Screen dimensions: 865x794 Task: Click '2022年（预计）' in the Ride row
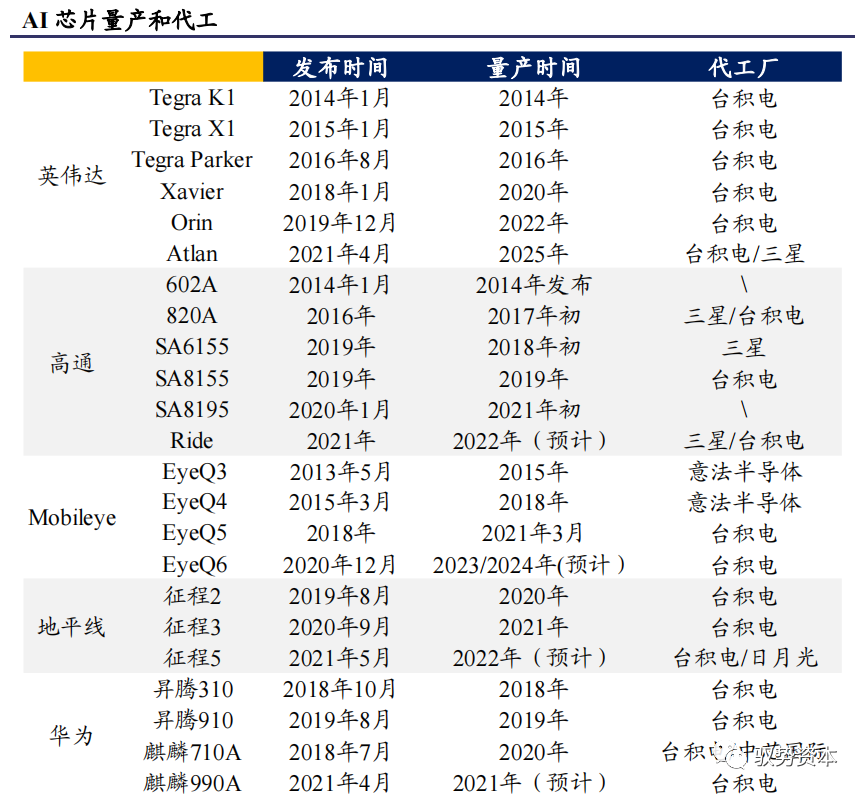pos(531,441)
